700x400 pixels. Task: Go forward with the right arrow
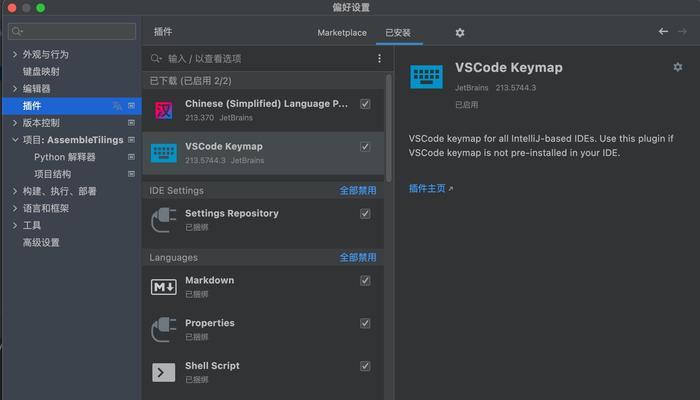coord(682,31)
